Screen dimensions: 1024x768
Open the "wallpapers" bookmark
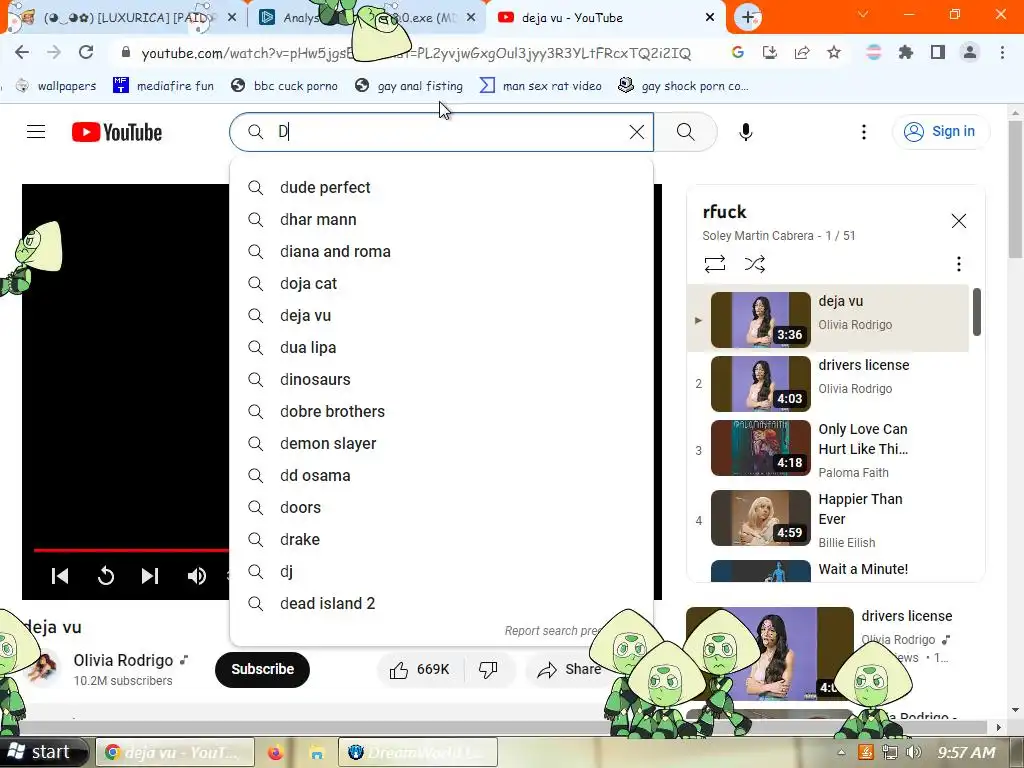click(x=56, y=86)
